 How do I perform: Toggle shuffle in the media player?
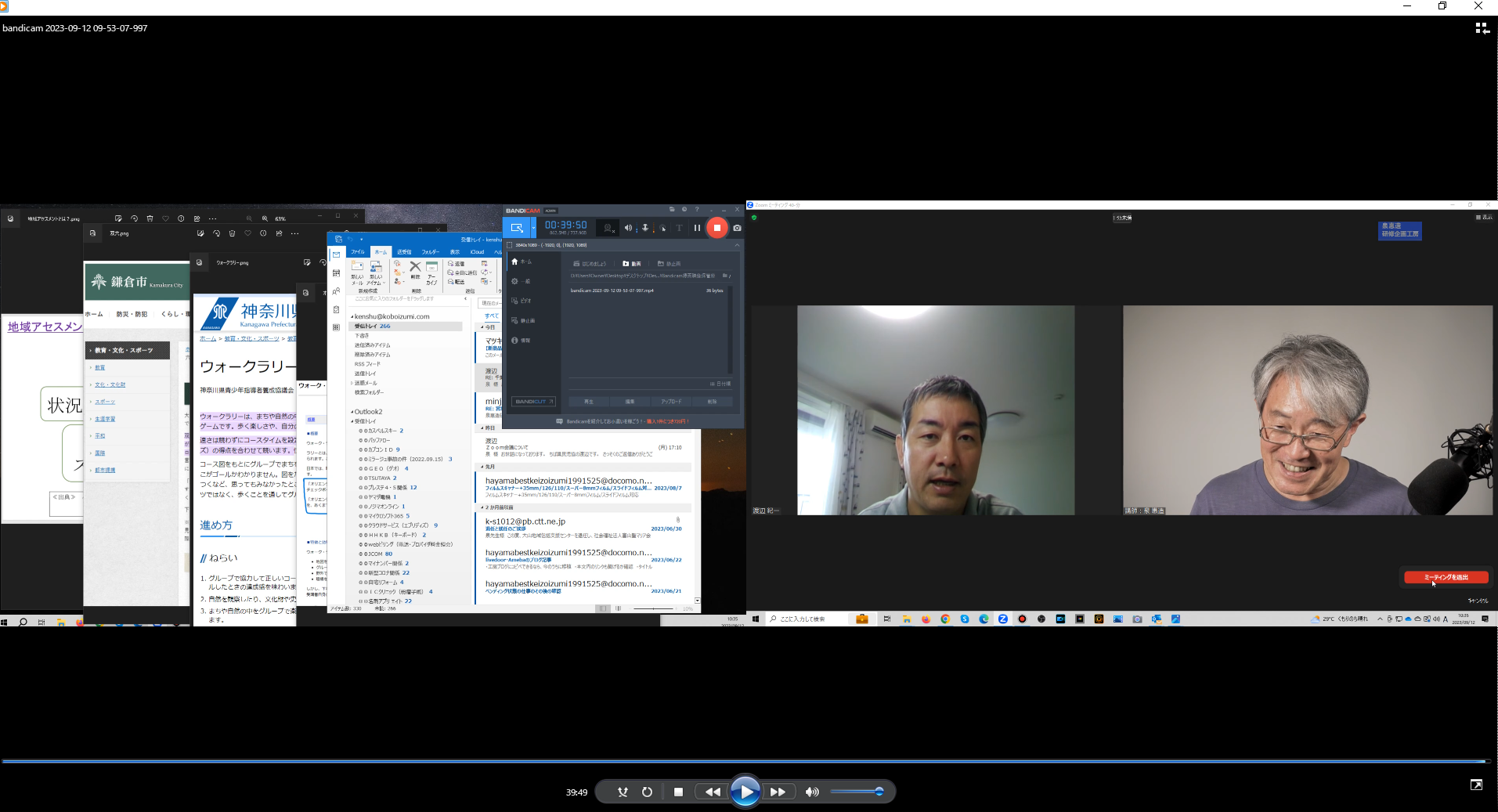(623, 792)
